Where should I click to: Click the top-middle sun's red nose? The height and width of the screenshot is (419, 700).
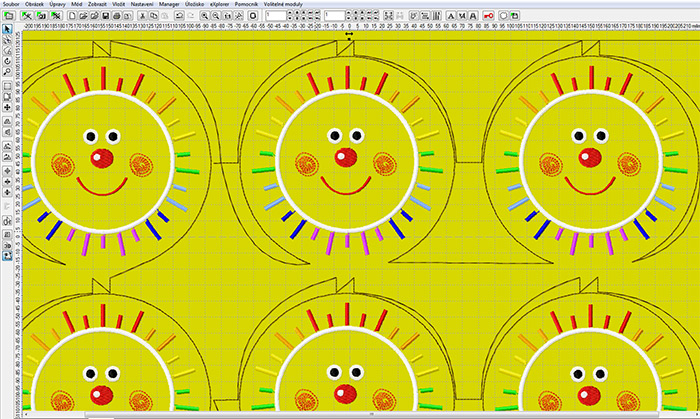click(346, 158)
